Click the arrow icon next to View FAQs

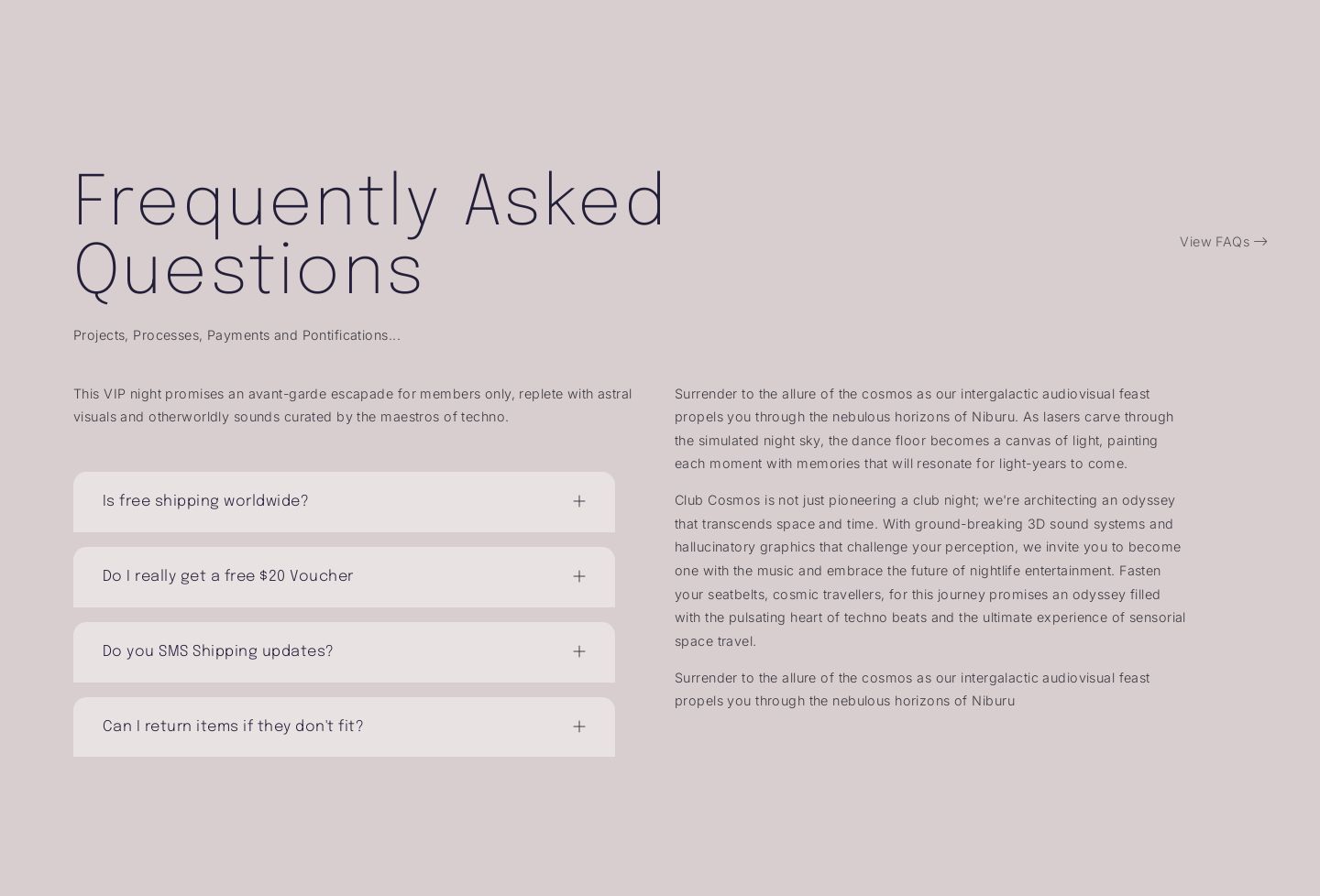coord(1260,242)
